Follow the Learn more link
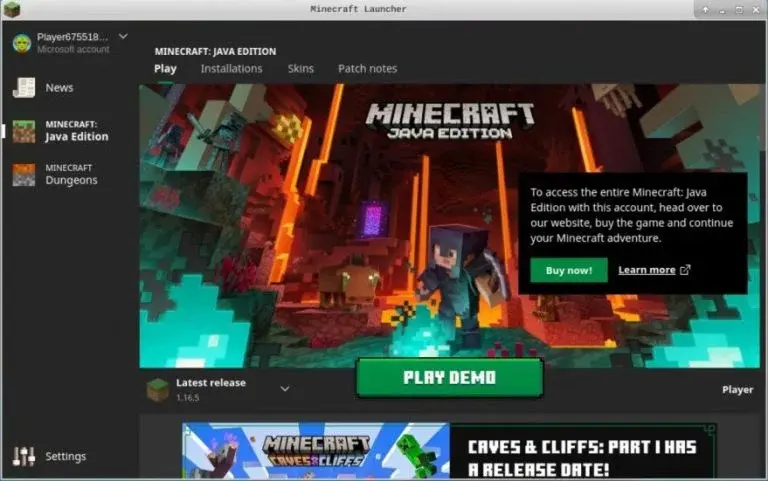The width and height of the screenshot is (768, 481). [x=646, y=270]
